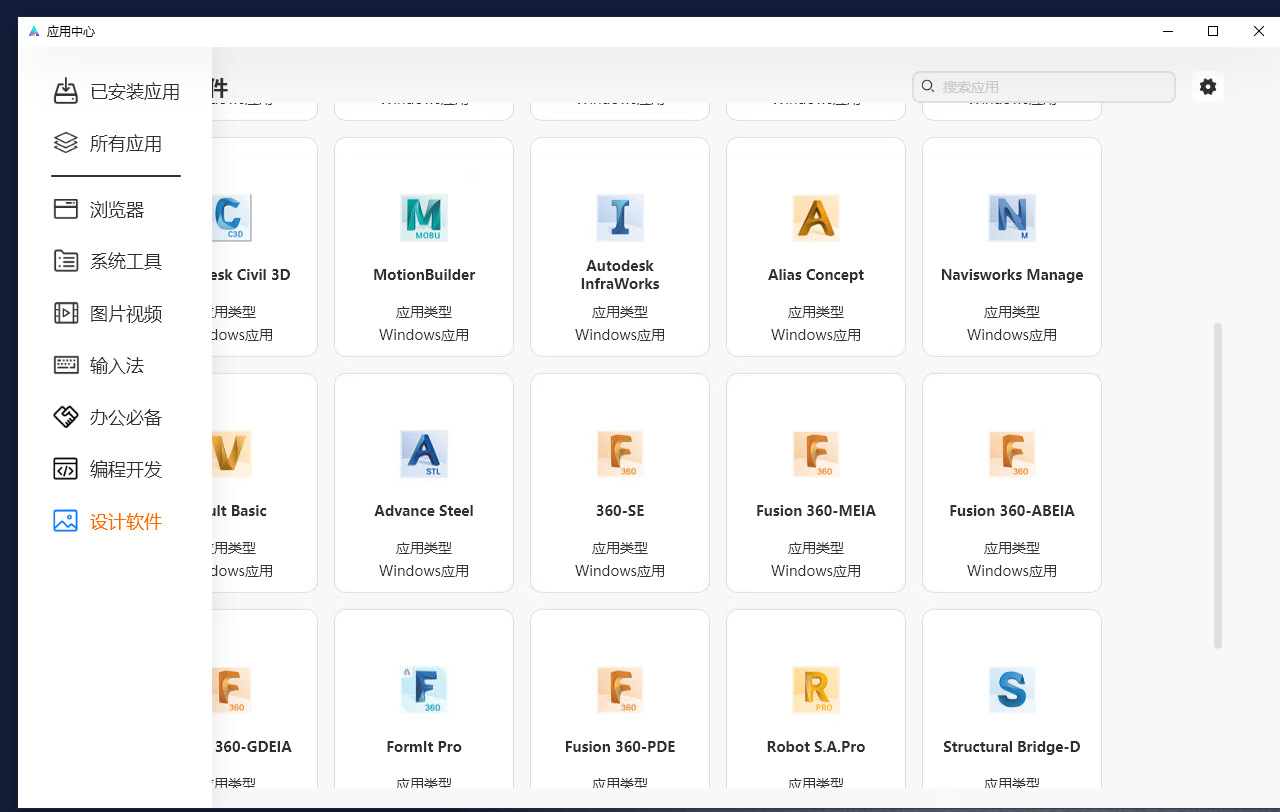Click the Structural Bridge-D icon
This screenshot has width=1280, height=812.
[x=1012, y=690]
